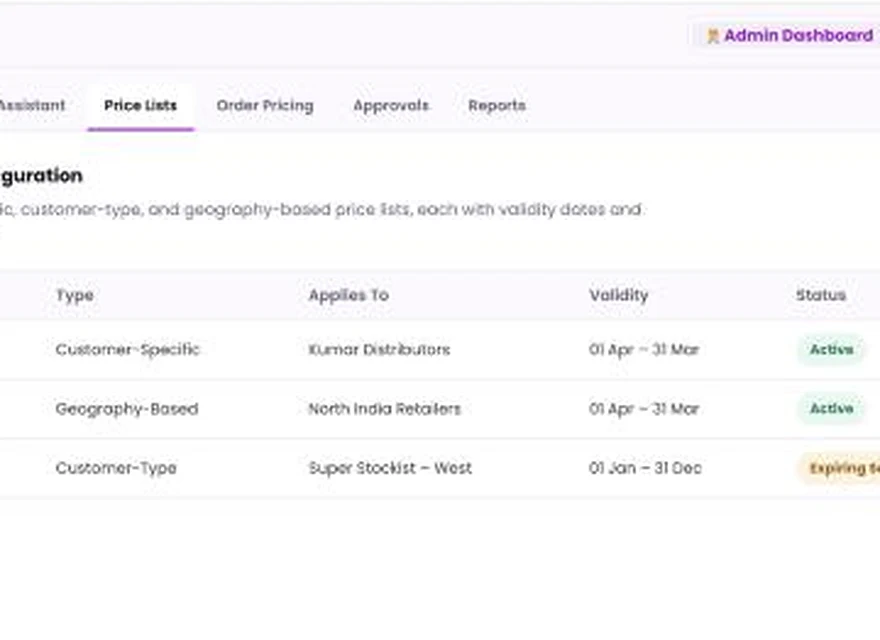Click the North India Retailers cell
Screen dimensions: 880x640
[x=384, y=409]
